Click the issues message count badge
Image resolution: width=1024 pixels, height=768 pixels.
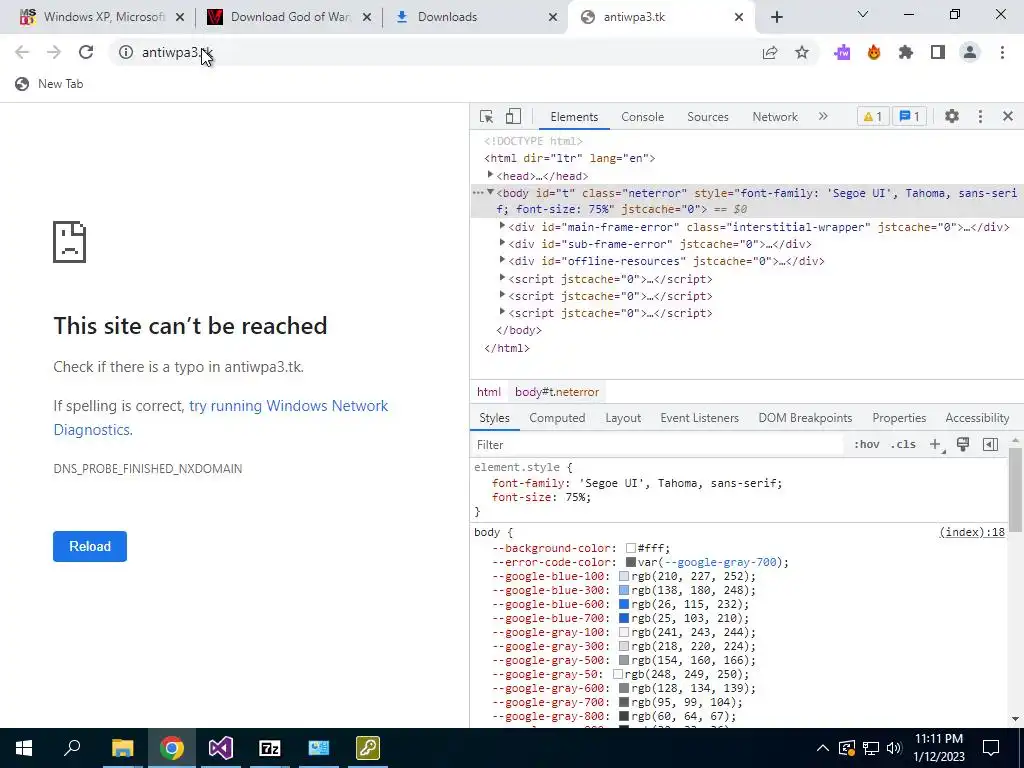[x=909, y=117]
